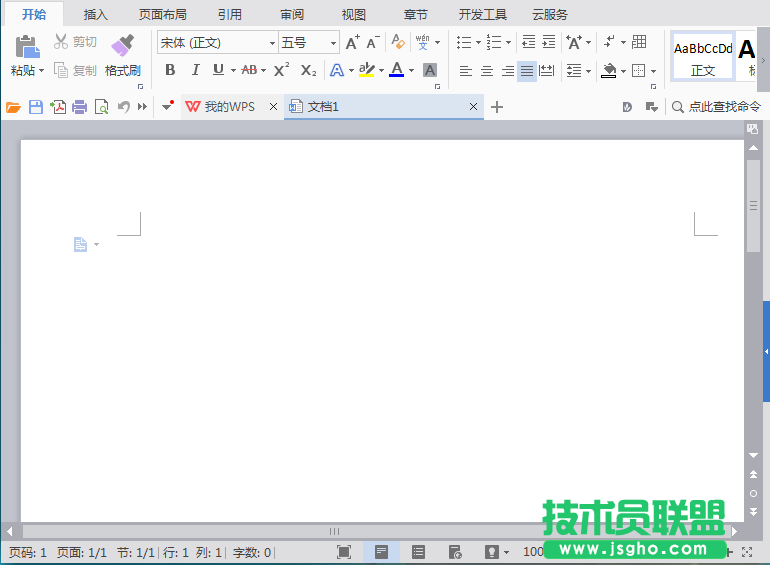Image resolution: width=770 pixels, height=565 pixels.
Task: Expand numbered list dropdown arrow
Action: point(508,42)
